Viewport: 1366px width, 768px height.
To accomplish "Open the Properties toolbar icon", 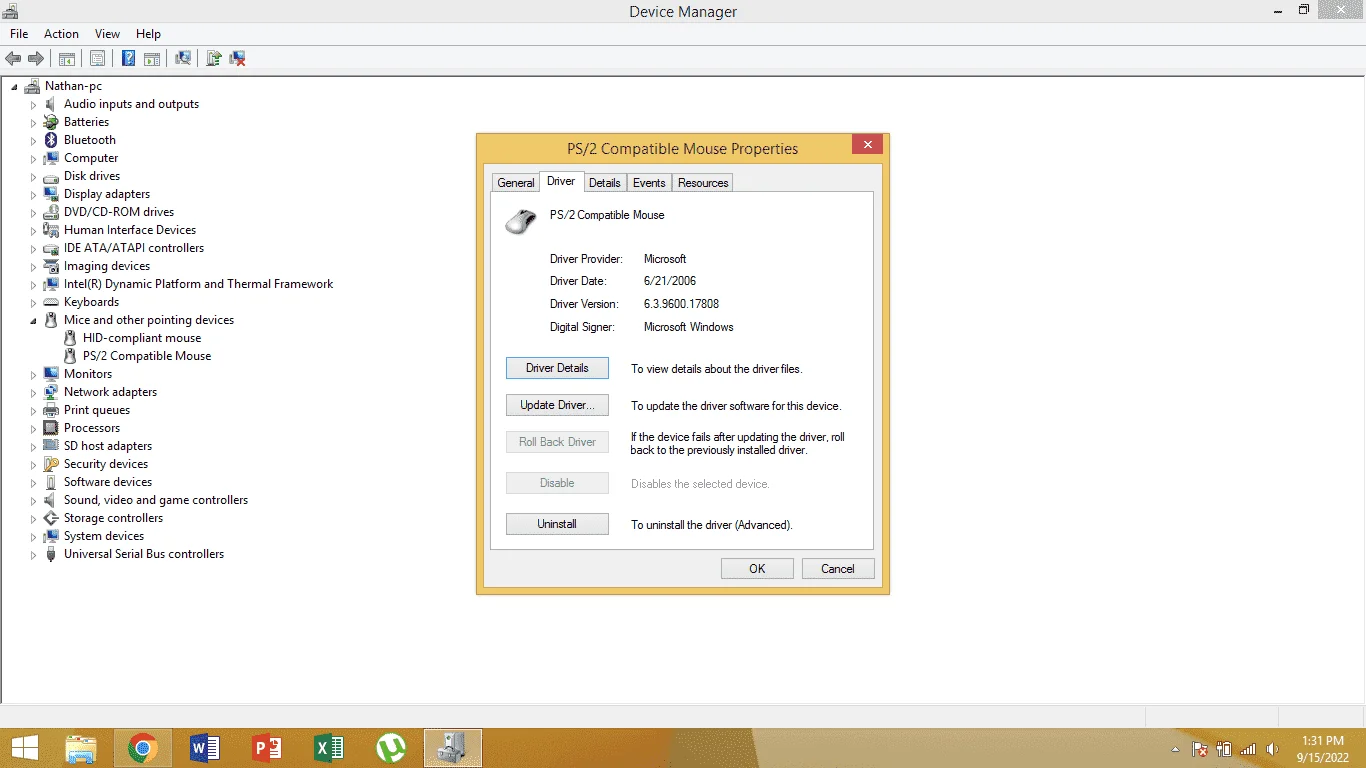I will 97,58.
